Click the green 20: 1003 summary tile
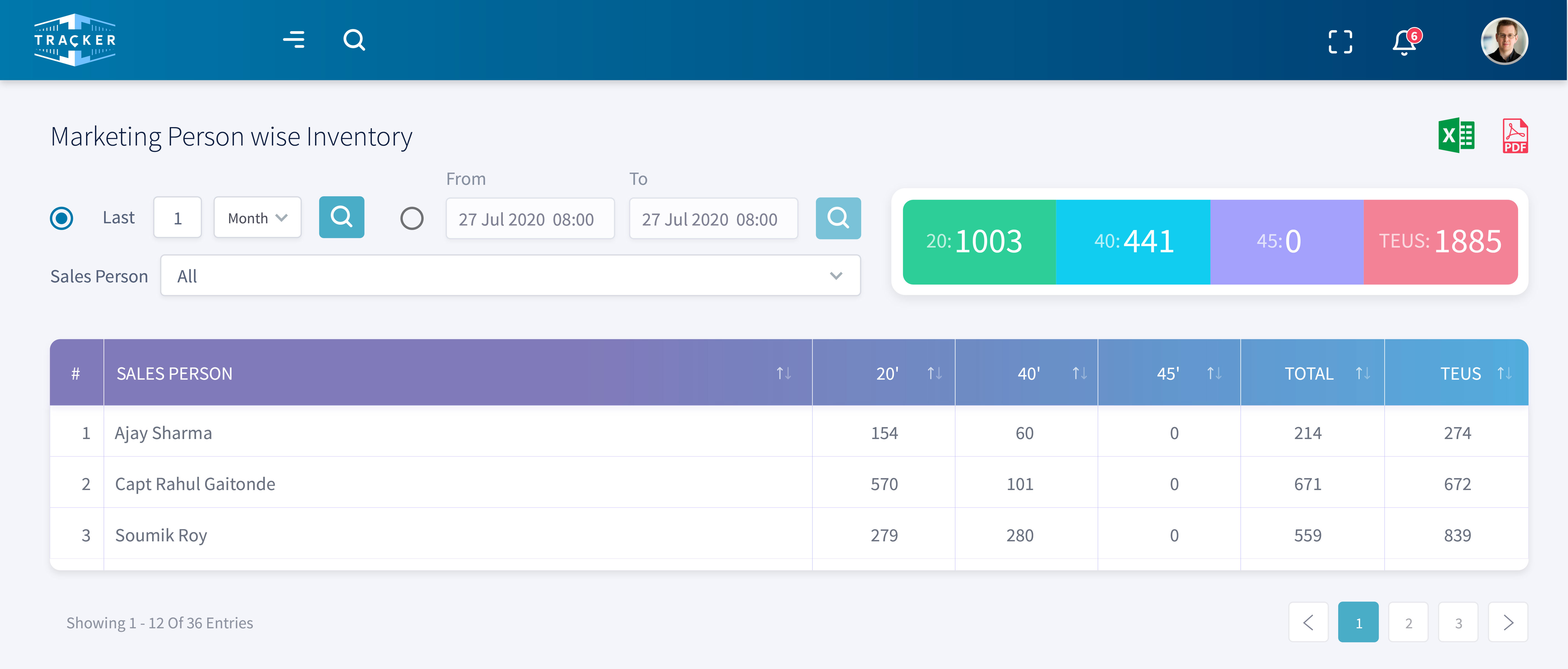This screenshot has height=669, width=1568. 979,242
